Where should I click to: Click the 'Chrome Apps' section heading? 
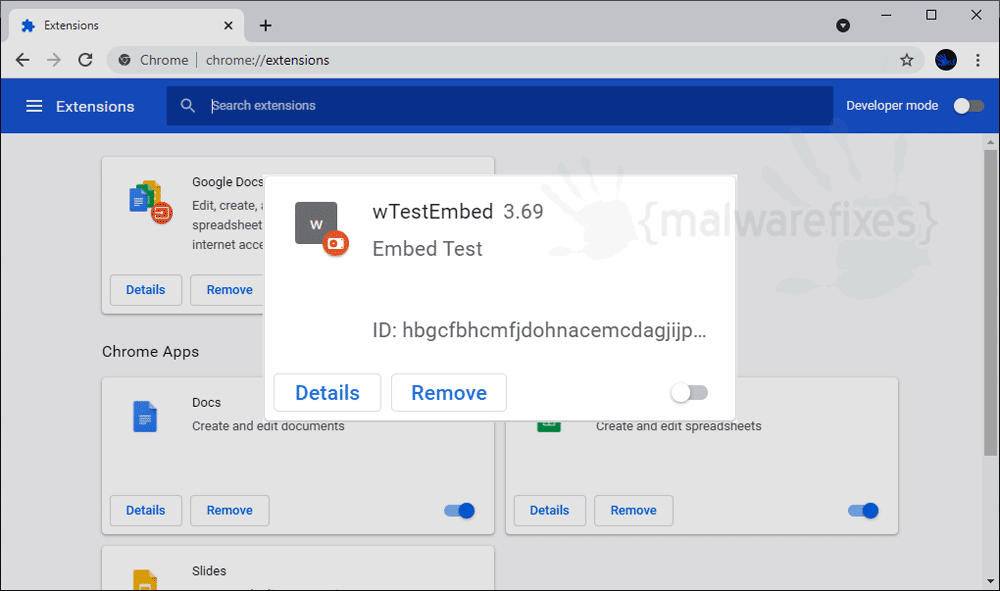pos(151,352)
